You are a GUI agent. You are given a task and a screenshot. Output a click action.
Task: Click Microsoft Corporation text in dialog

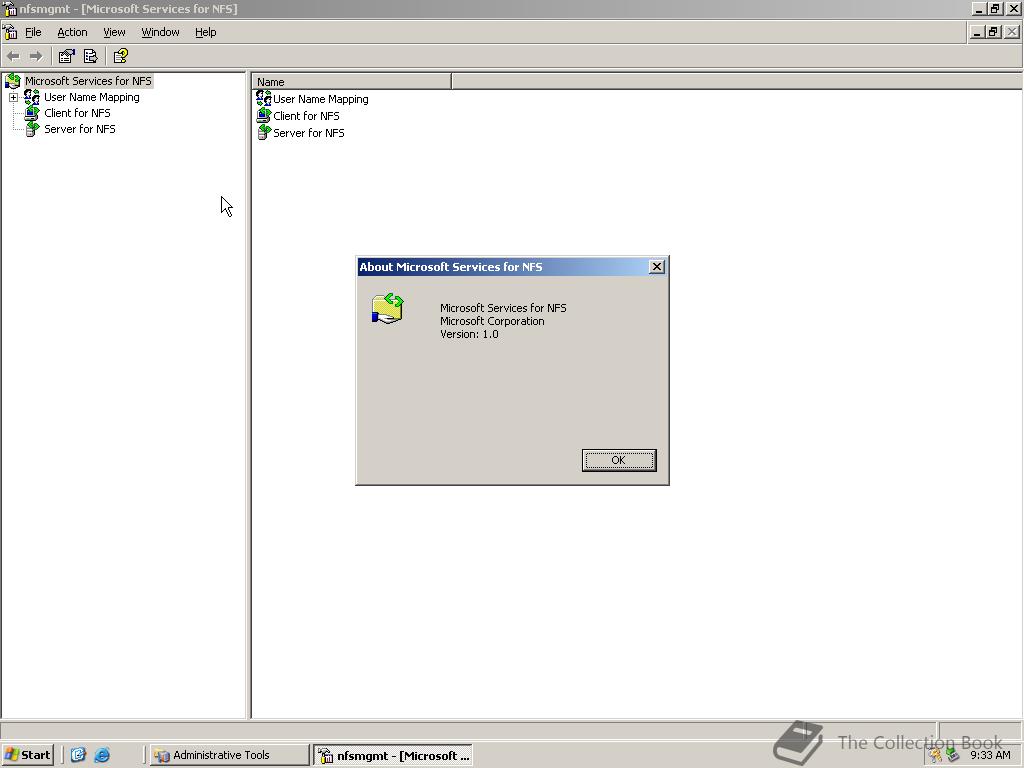pos(492,321)
